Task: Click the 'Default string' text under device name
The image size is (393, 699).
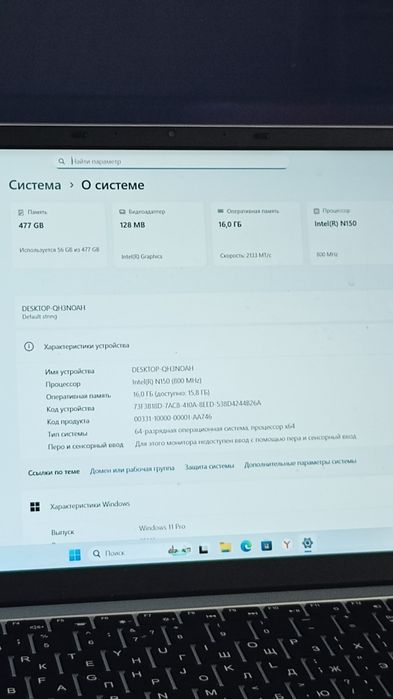Action: [x=40, y=317]
